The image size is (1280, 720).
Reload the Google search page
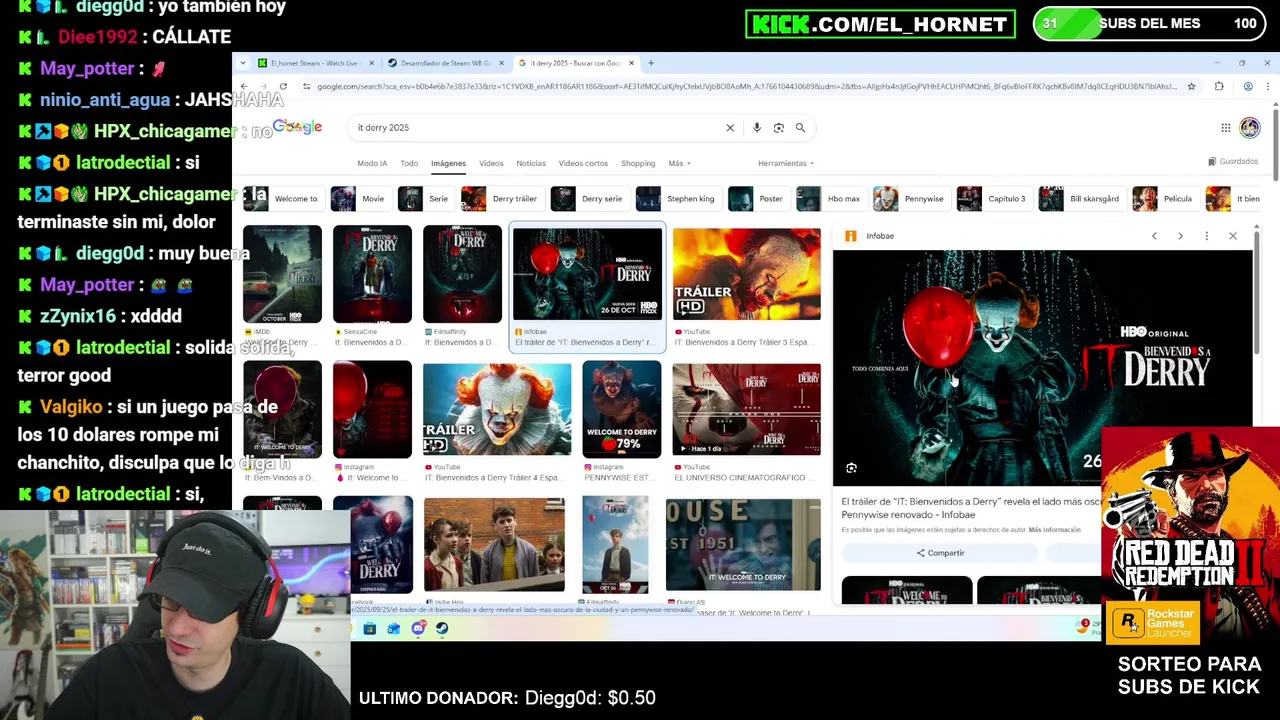(283, 87)
